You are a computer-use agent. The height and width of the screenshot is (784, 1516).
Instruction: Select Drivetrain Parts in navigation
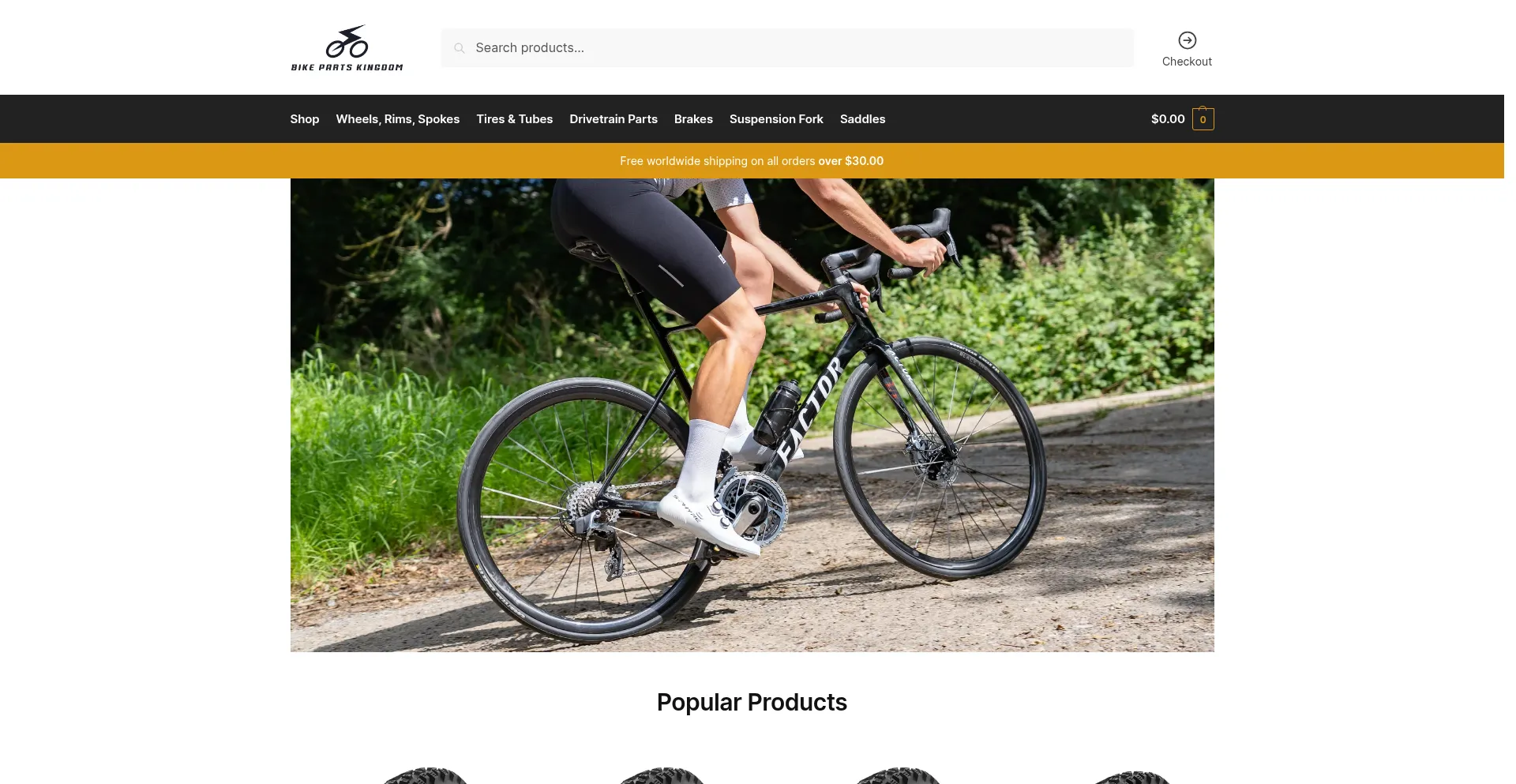pos(614,119)
